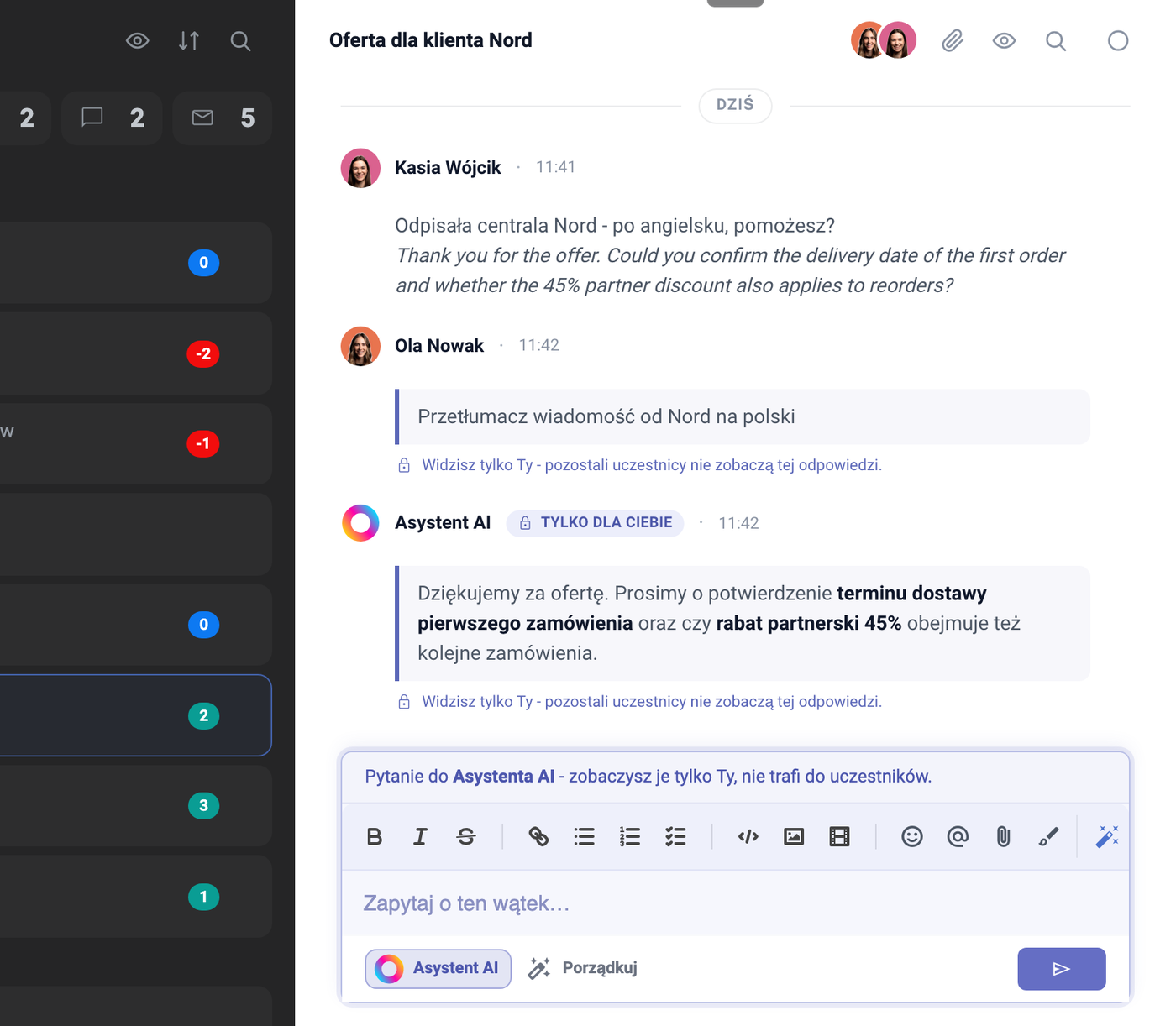Switch to the comments counter tab showing 2

click(x=112, y=118)
